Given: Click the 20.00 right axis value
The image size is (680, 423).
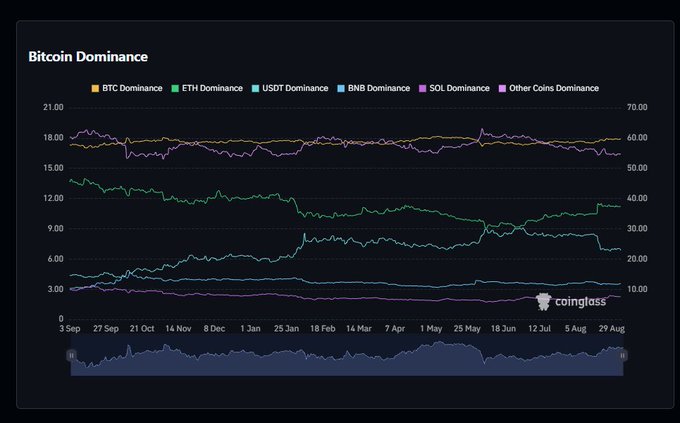Looking at the screenshot, I should (637, 259).
